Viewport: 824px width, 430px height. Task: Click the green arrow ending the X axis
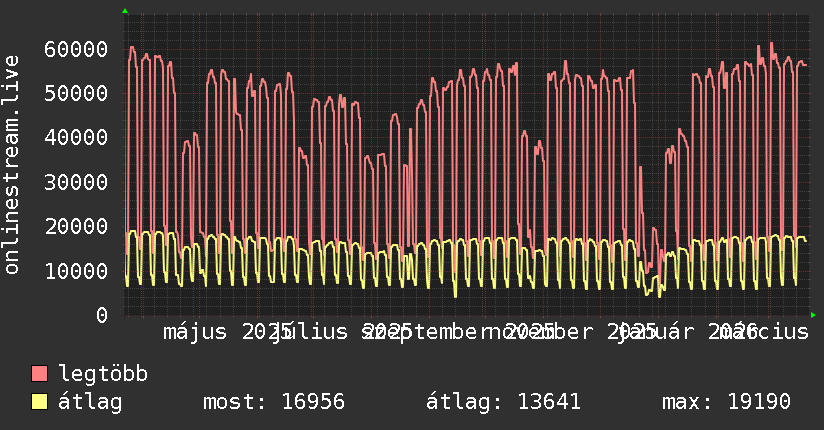point(813,315)
